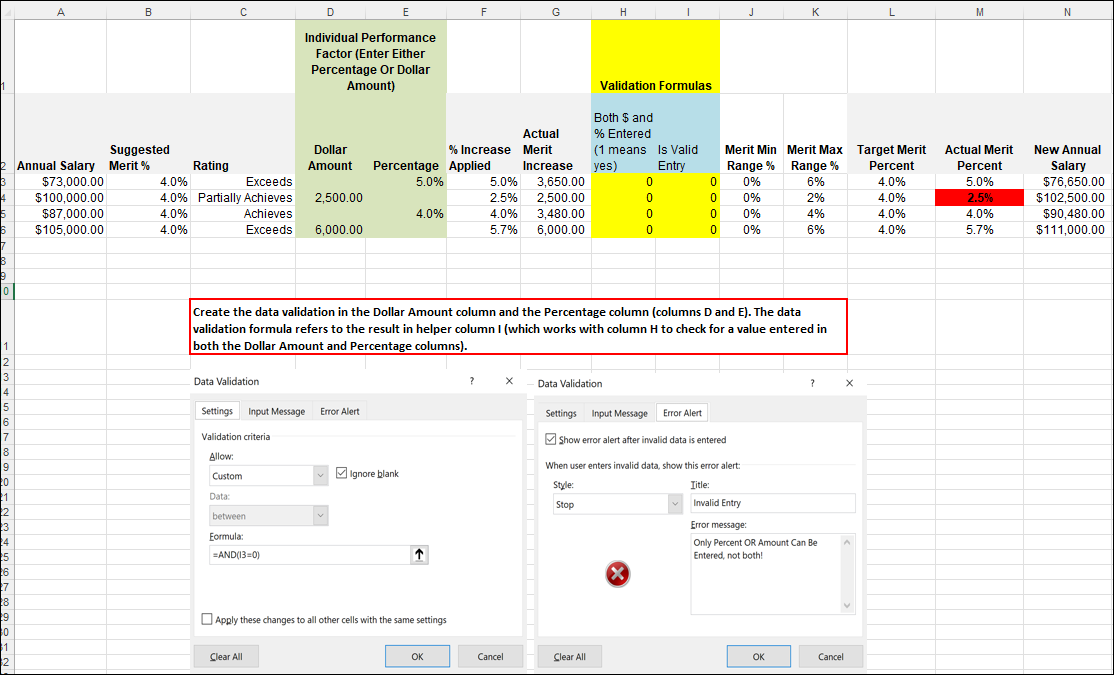Image resolution: width=1114 pixels, height=675 pixels.
Task: Click the help question mark in right dialog
Action: tap(812, 383)
